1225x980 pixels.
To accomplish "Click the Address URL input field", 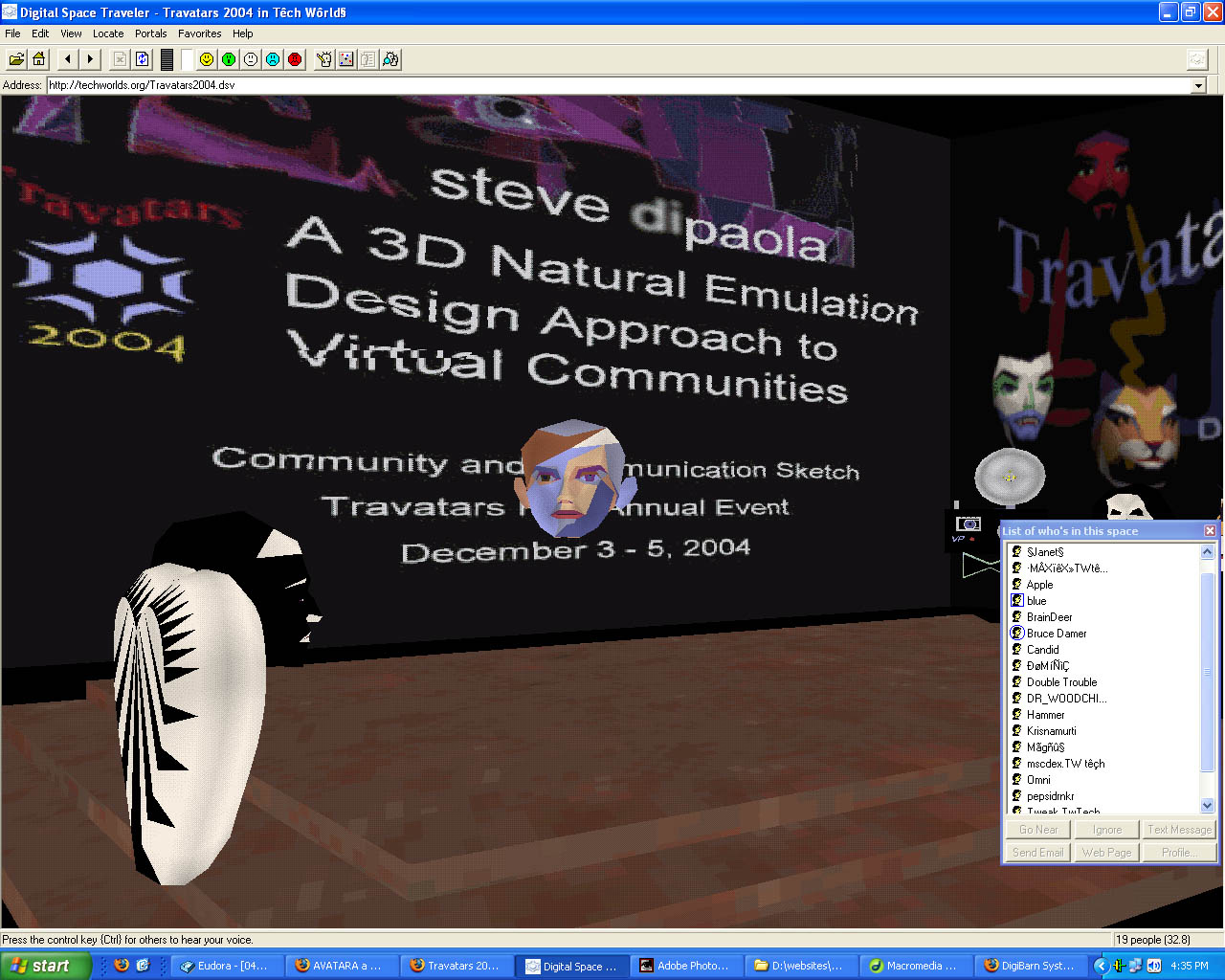I will point(618,85).
